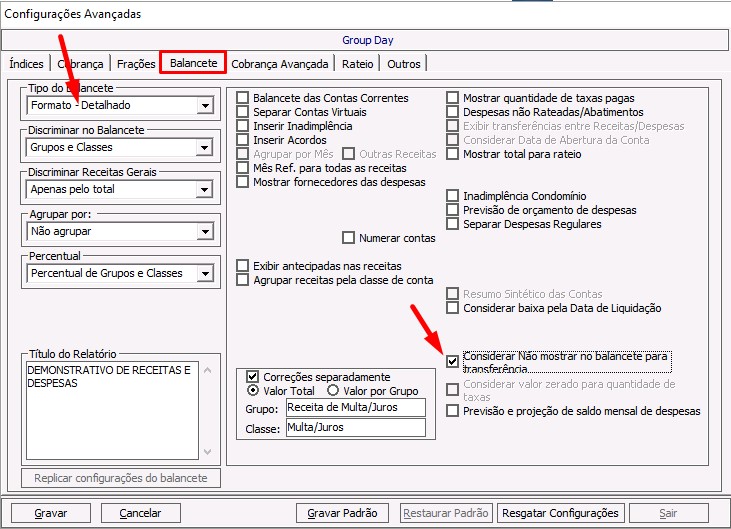731x529 pixels.
Task: Select Valor Total radio button
Action: tap(252, 390)
